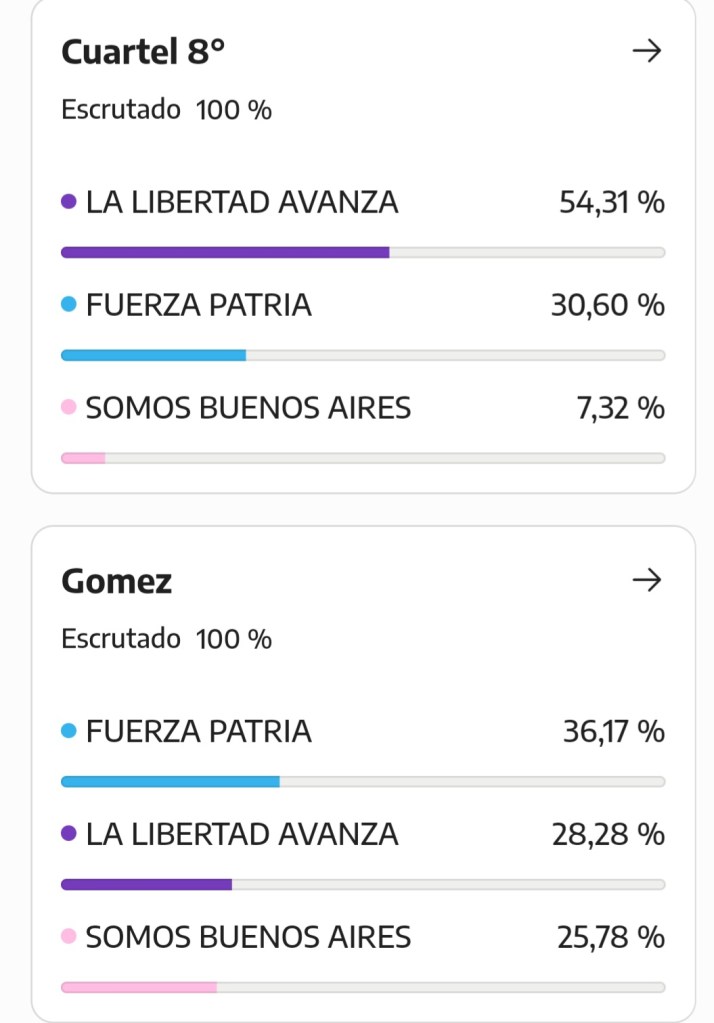Click Cuartel 8° La Libertad Avanza purple progress bar

point(225,252)
